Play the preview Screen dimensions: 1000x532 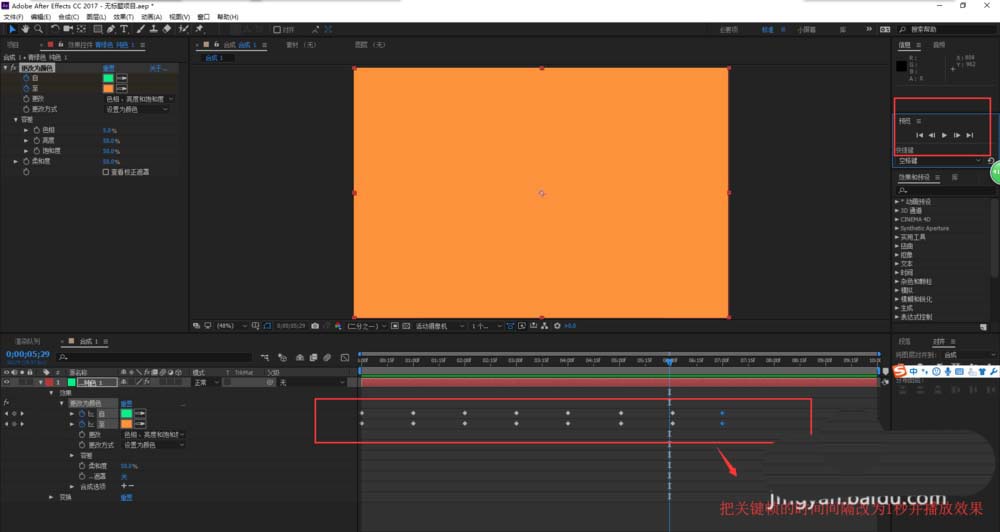[945, 135]
